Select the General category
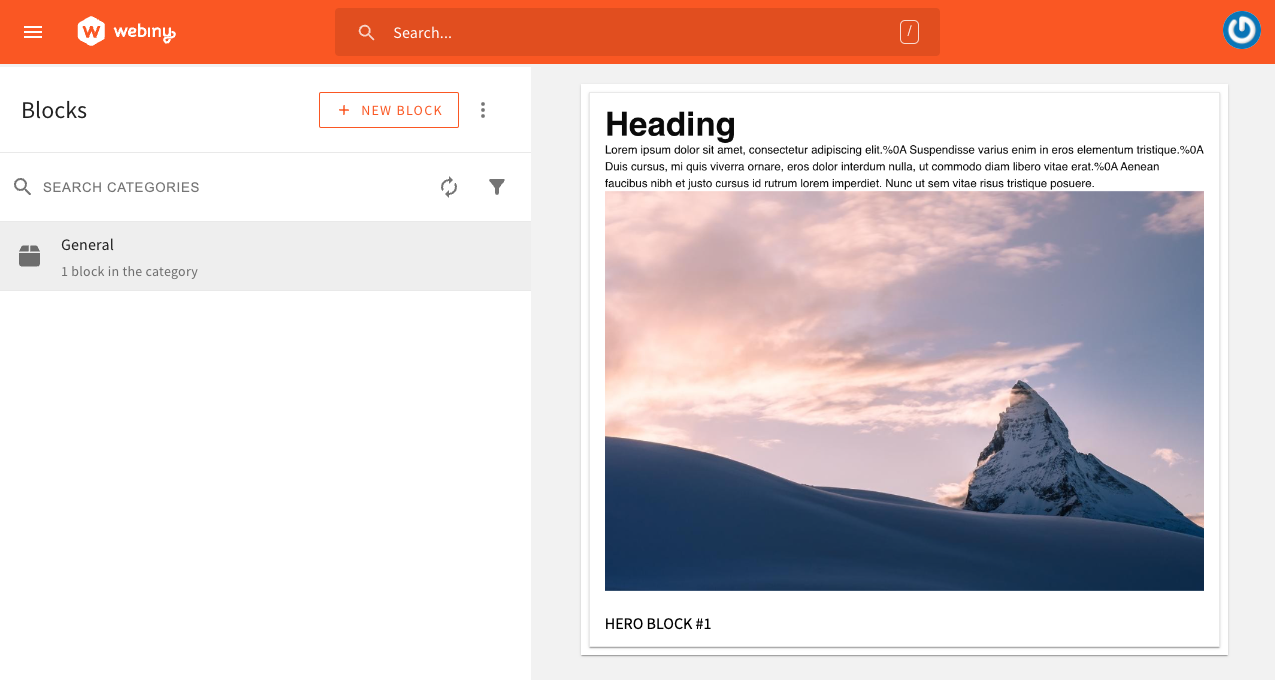Viewport: 1275px width, 680px height. (x=265, y=256)
